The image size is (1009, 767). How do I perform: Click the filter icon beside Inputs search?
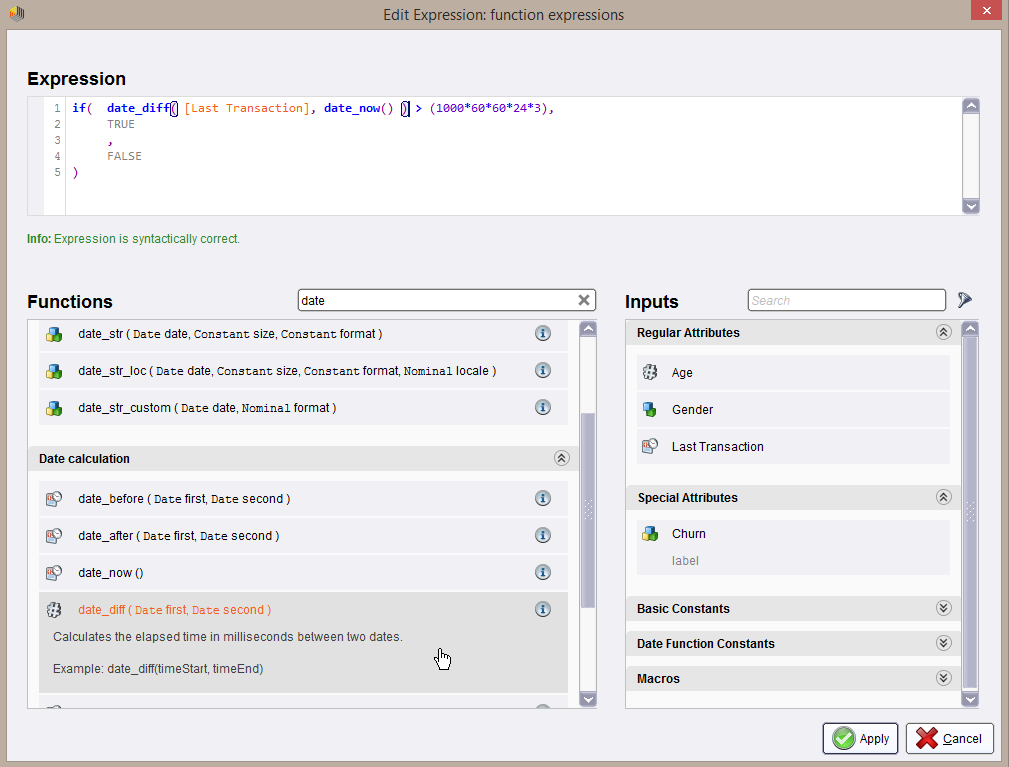[x=964, y=300]
